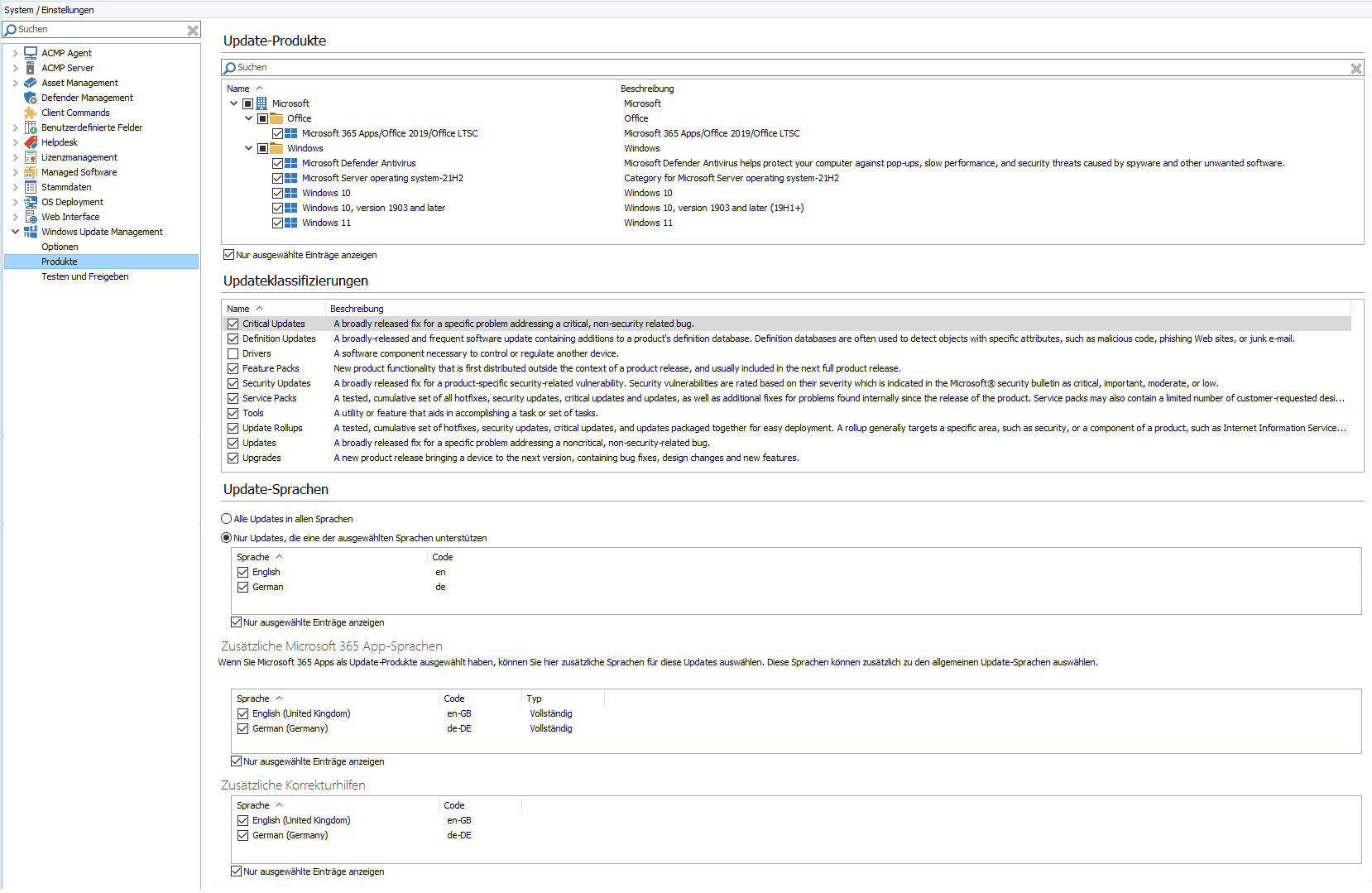Open the Optionen settings page
This screenshot has width=1372, height=893.
click(60, 247)
